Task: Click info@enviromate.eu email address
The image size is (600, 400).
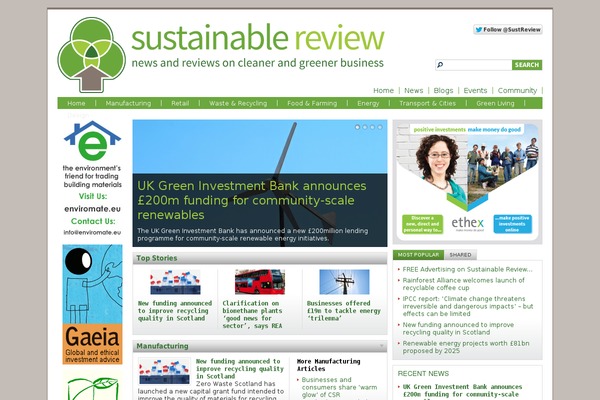Action: pos(92,232)
